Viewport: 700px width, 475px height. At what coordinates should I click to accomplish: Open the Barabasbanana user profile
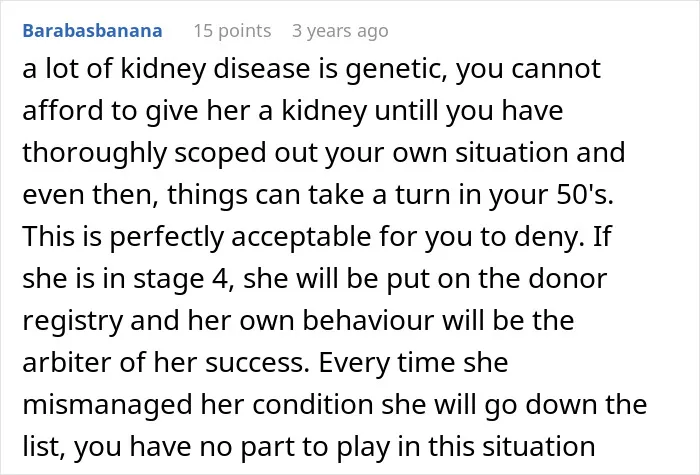pos(92,31)
